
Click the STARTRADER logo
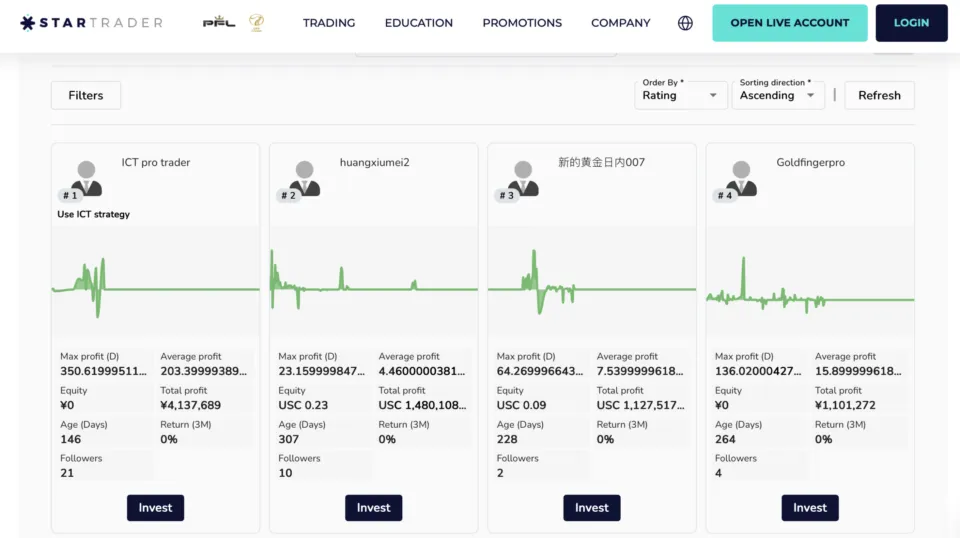(91, 23)
